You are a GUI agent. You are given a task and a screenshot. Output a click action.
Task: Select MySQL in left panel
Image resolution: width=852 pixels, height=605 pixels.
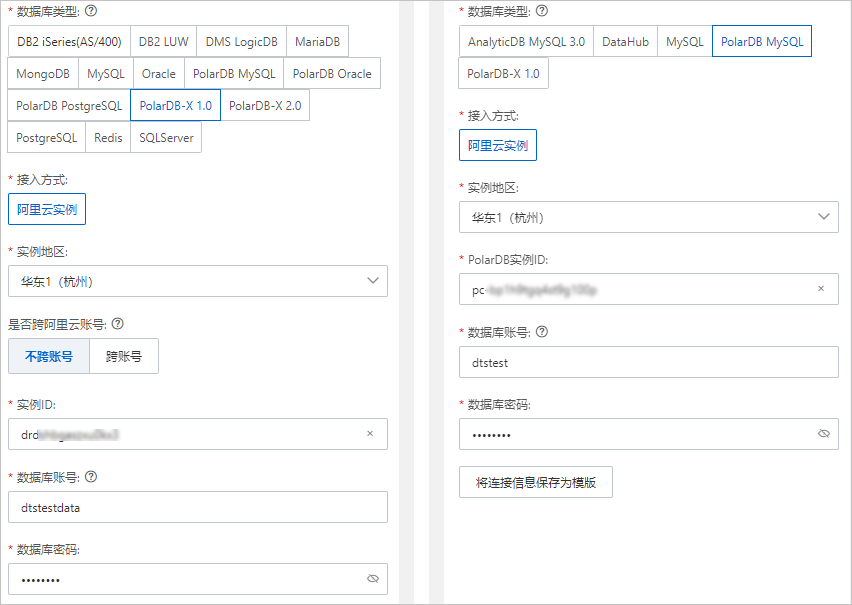pyautogui.click(x=106, y=73)
